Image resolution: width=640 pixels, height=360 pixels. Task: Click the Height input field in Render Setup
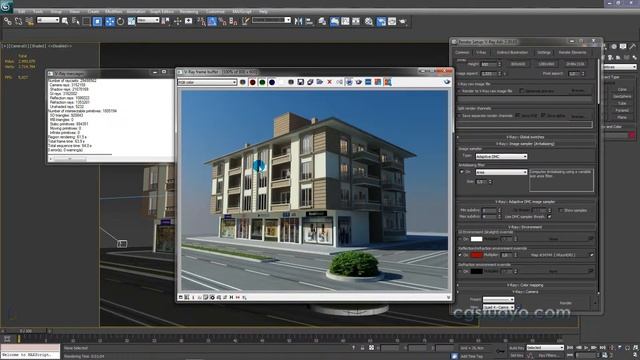pos(488,64)
